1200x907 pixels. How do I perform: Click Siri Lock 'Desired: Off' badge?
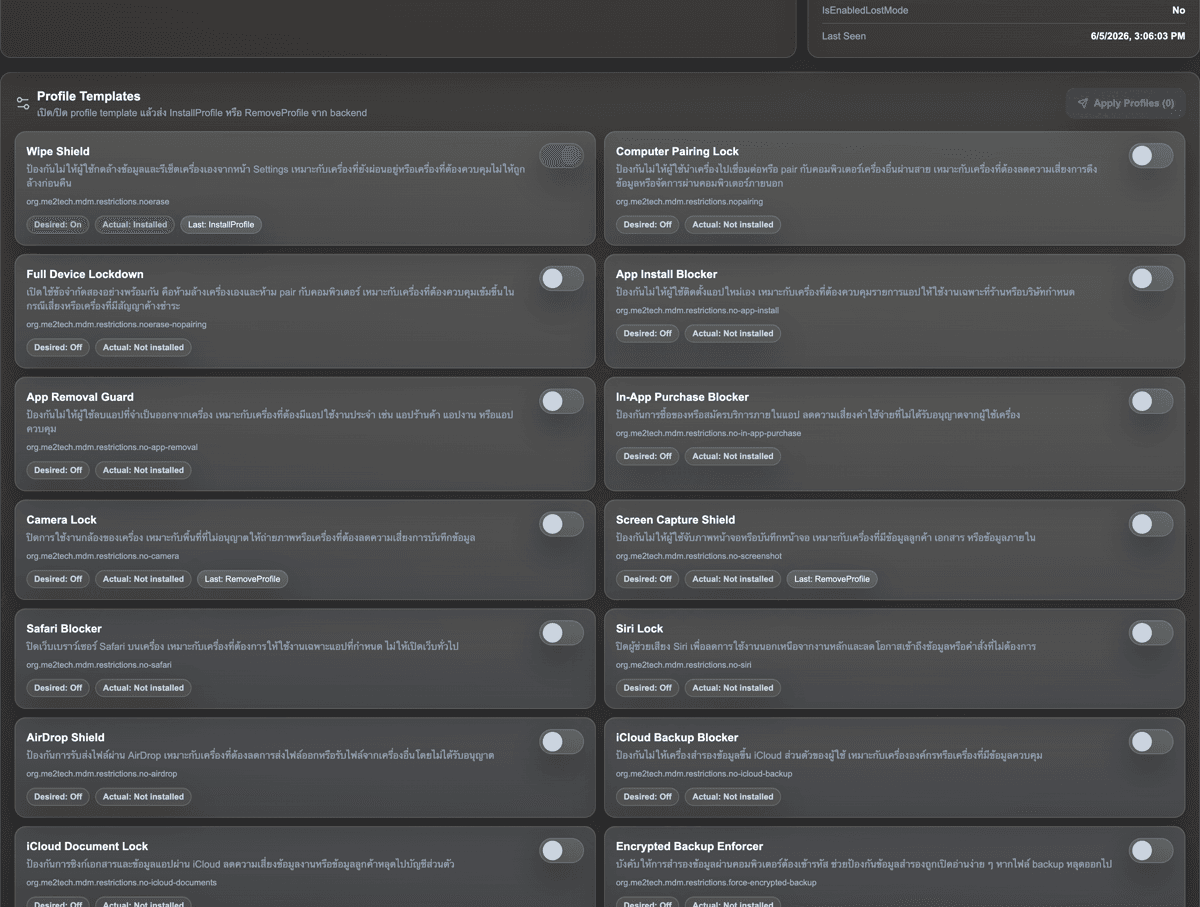click(648, 688)
